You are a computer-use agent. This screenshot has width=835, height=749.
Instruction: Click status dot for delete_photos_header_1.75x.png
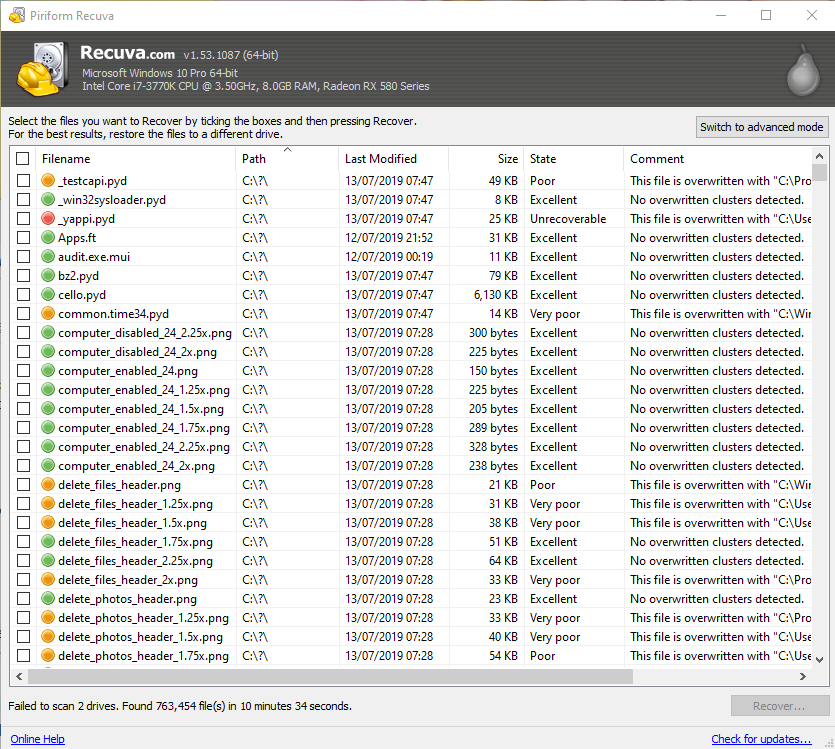click(x=48, y=656)
